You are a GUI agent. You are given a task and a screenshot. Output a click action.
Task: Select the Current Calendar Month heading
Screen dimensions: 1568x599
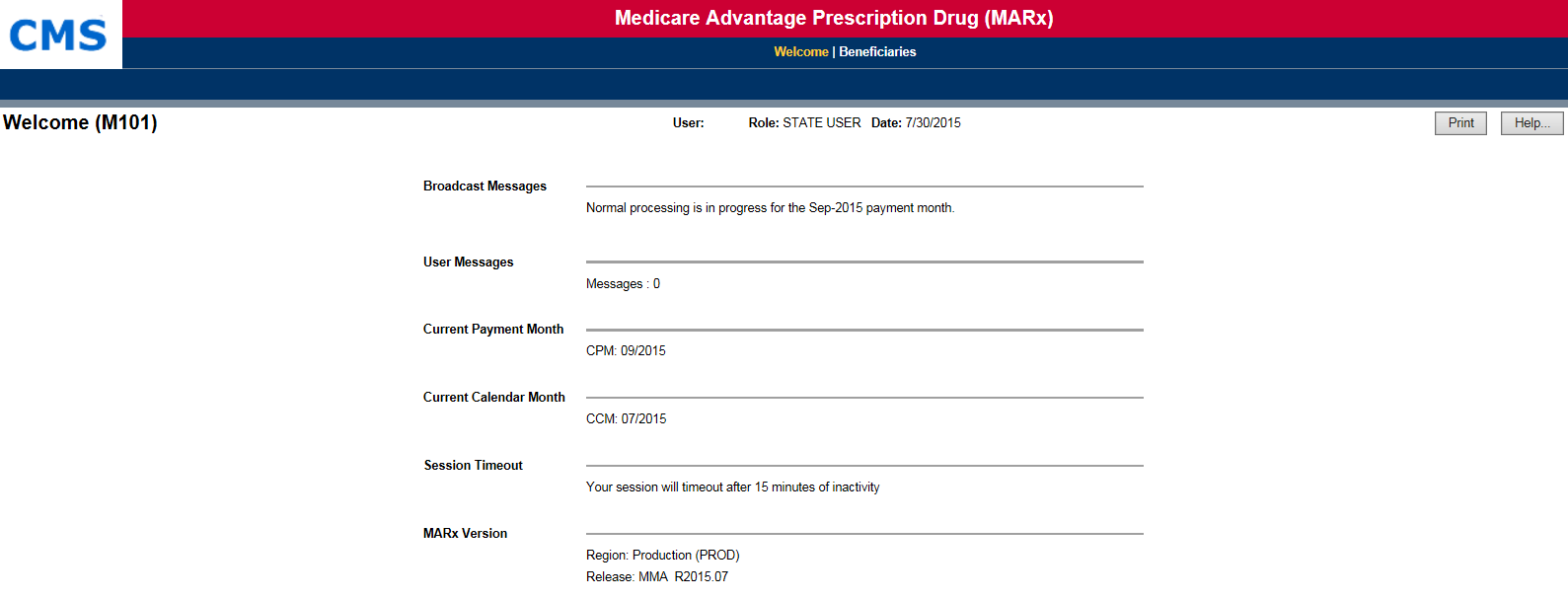click(x=493, y=398)
